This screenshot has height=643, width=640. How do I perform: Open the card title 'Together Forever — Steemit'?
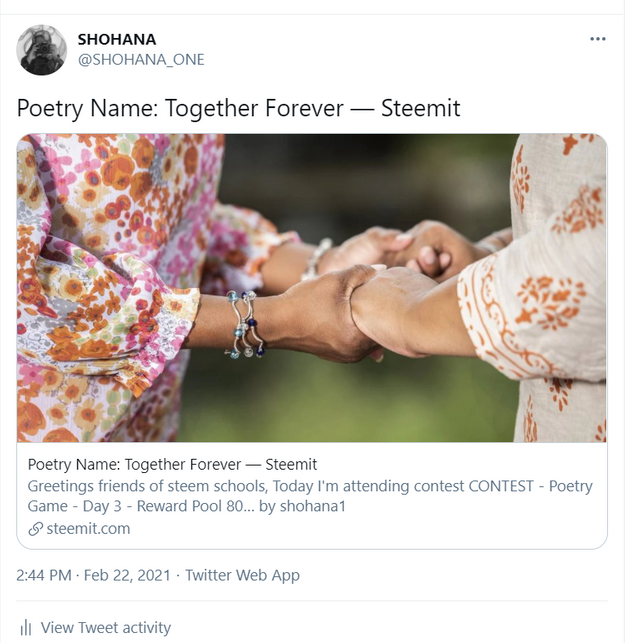221,465
